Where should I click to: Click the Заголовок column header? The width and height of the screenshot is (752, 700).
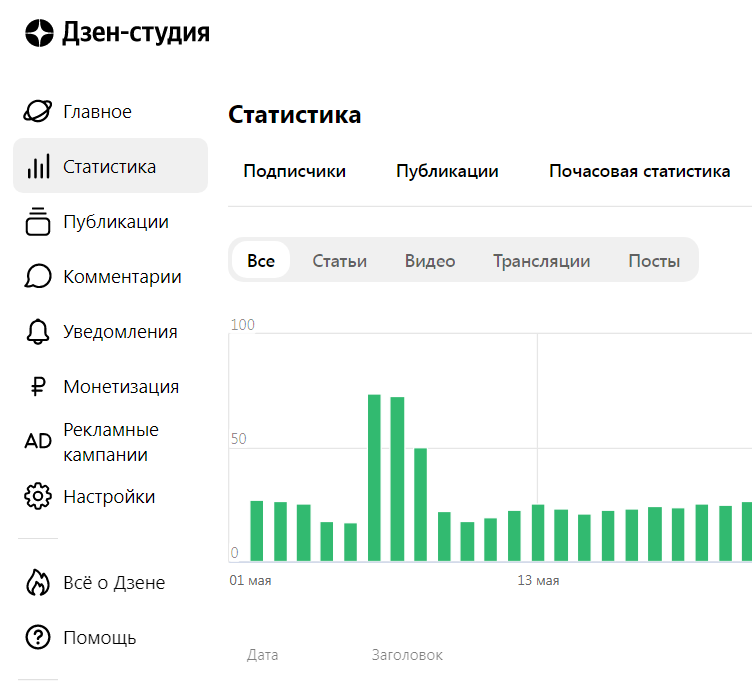(407, 655)
